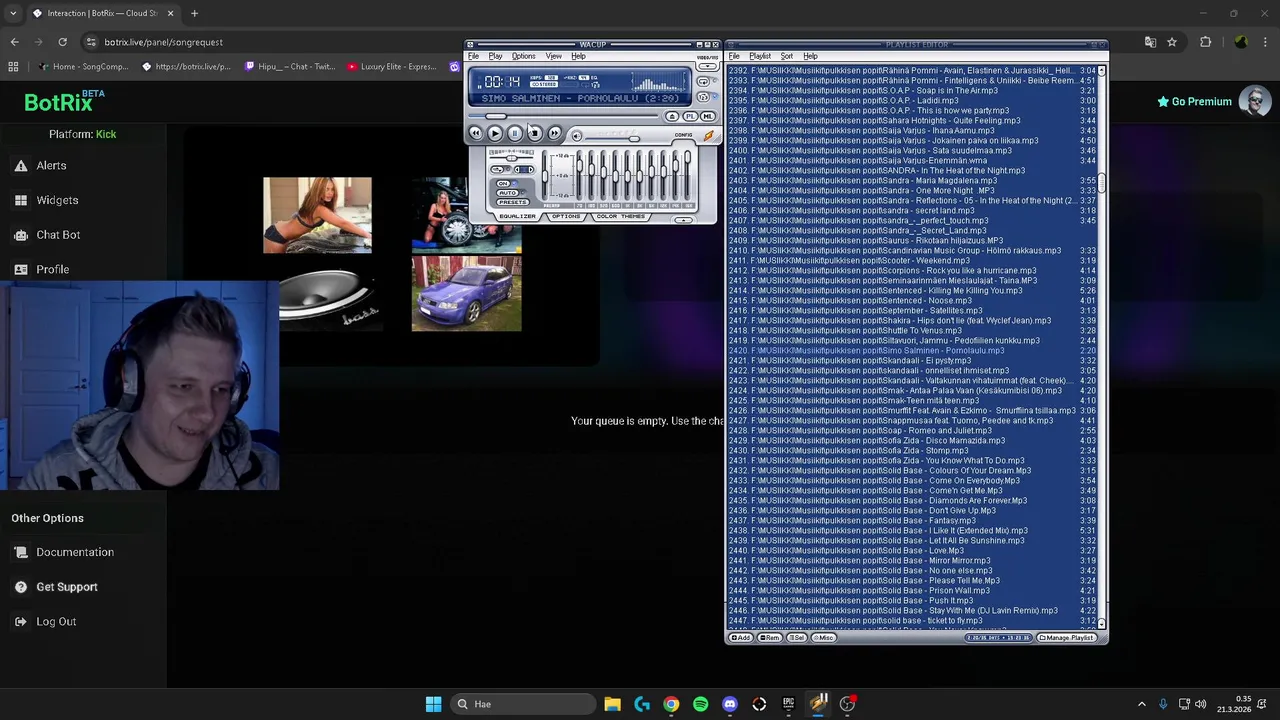
Task: Select playlist entry 'Solid Base - Mirror Mirror.mp3'
Action: (x=914, y=561)
